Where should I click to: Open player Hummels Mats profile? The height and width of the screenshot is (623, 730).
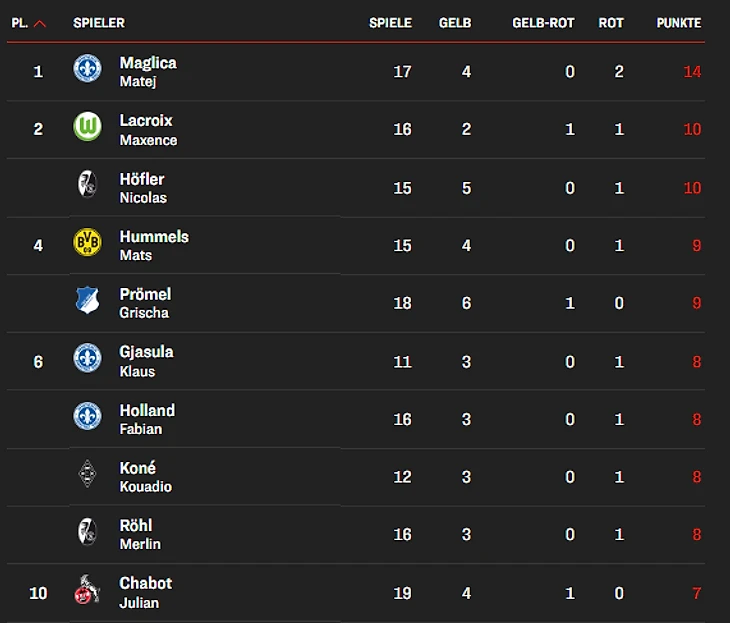click(x=153, y=245)
